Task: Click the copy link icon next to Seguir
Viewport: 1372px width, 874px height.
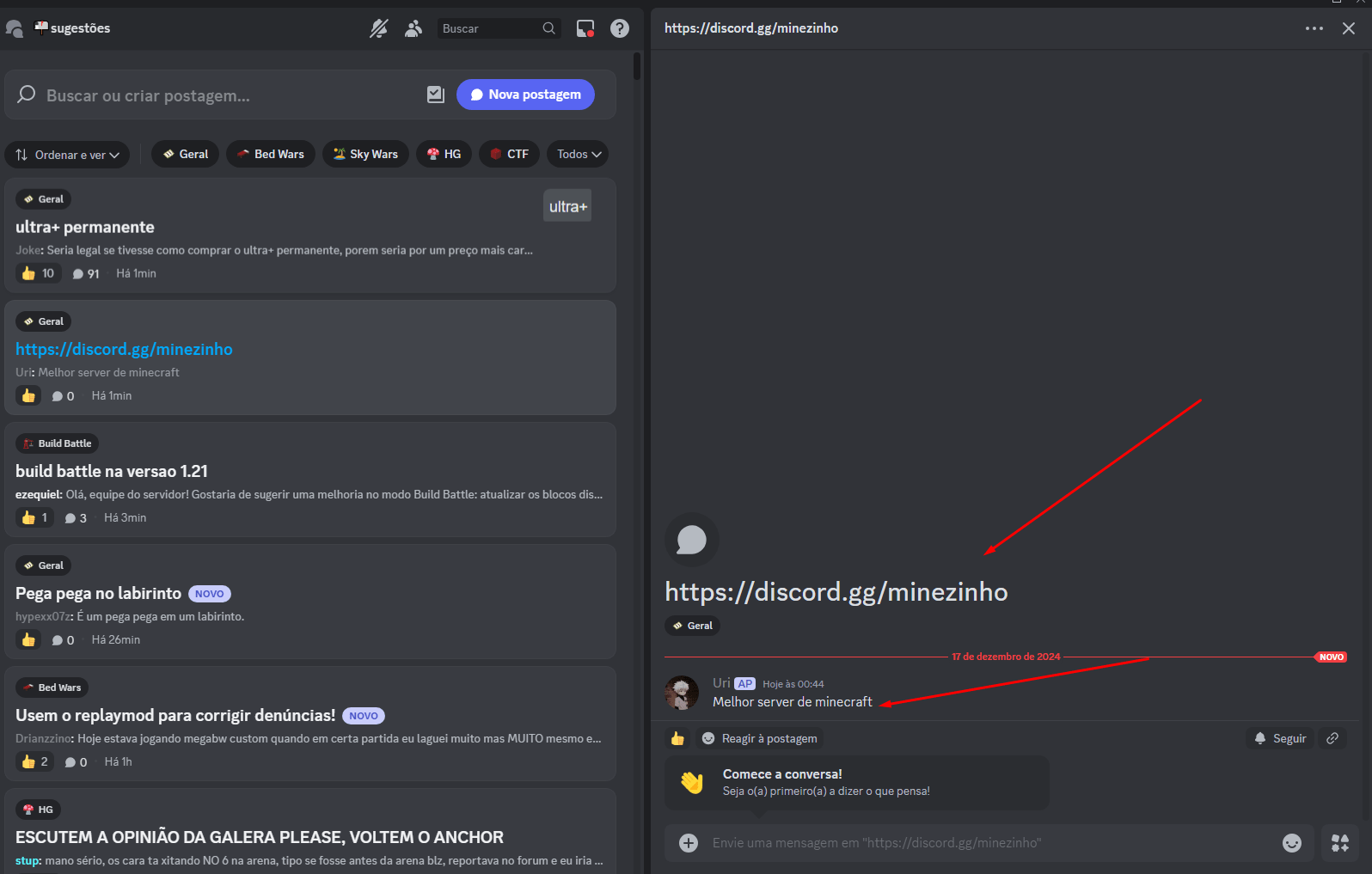Action: (1332, 738)
